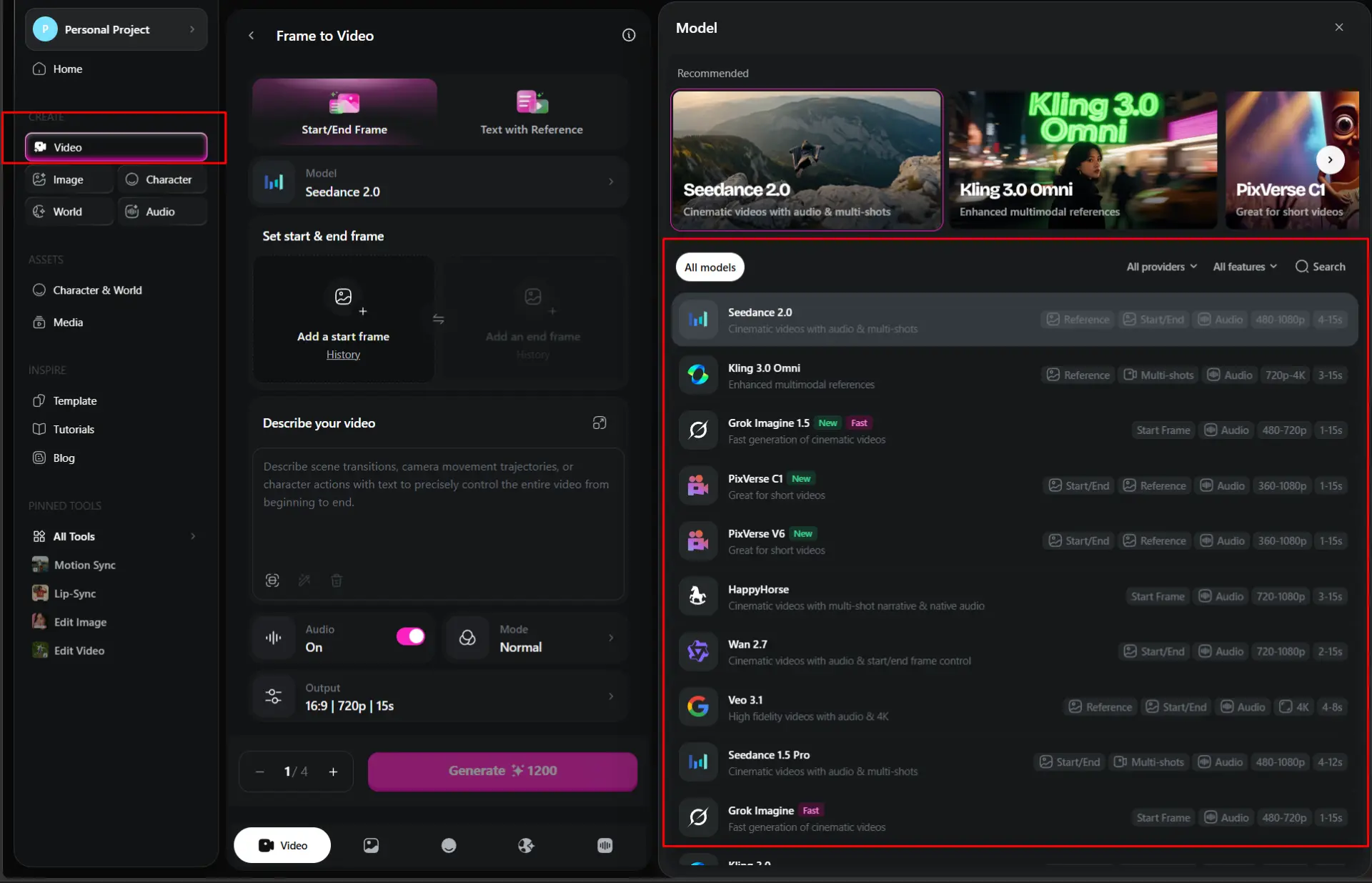Viewport: 1372px width, 883px height.
Task: Toggle the Audio switch off
Action: point(410,636)
